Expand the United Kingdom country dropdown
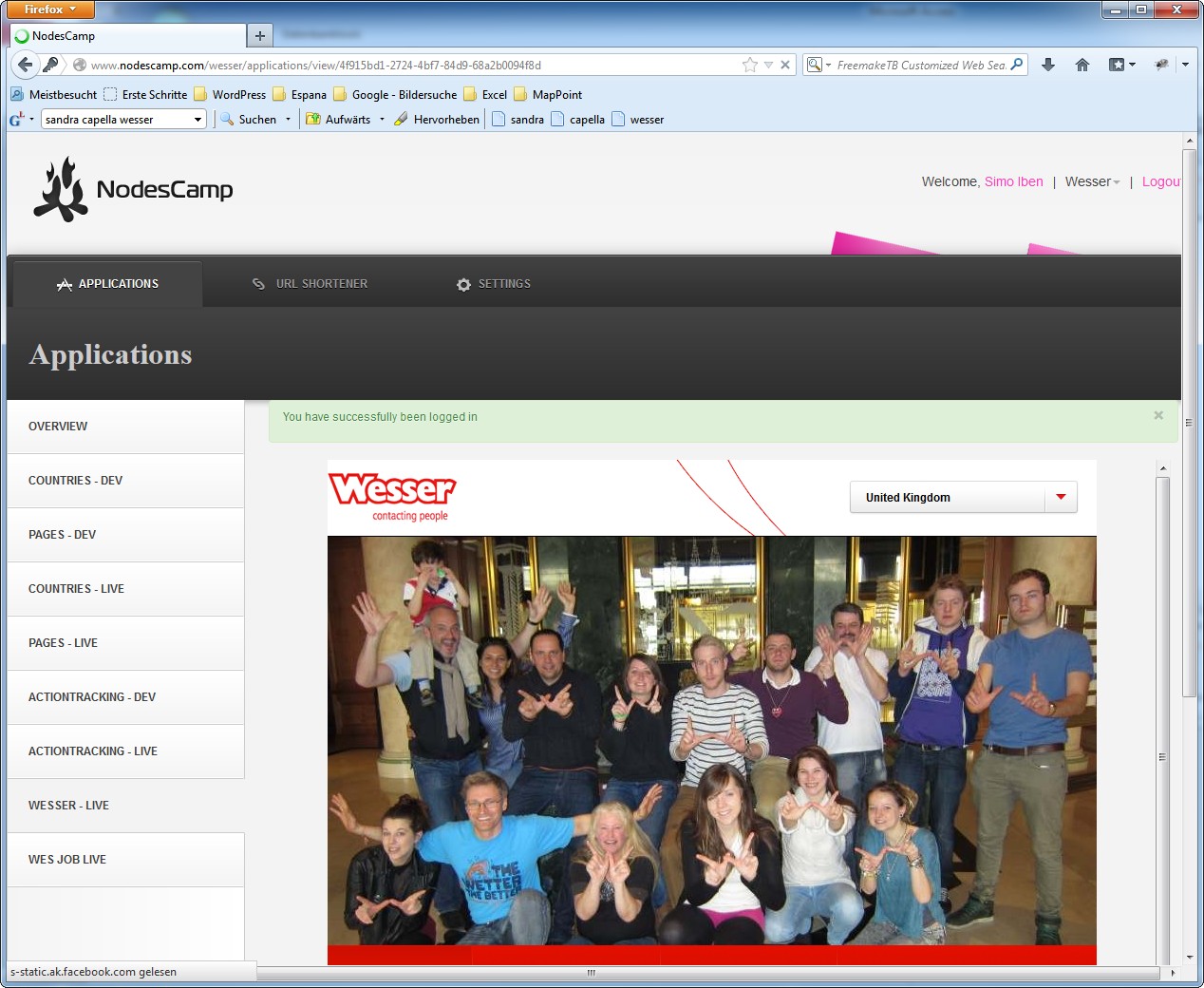Image resolution: width=1204 pixels, height=988 pixels. 1061,497
